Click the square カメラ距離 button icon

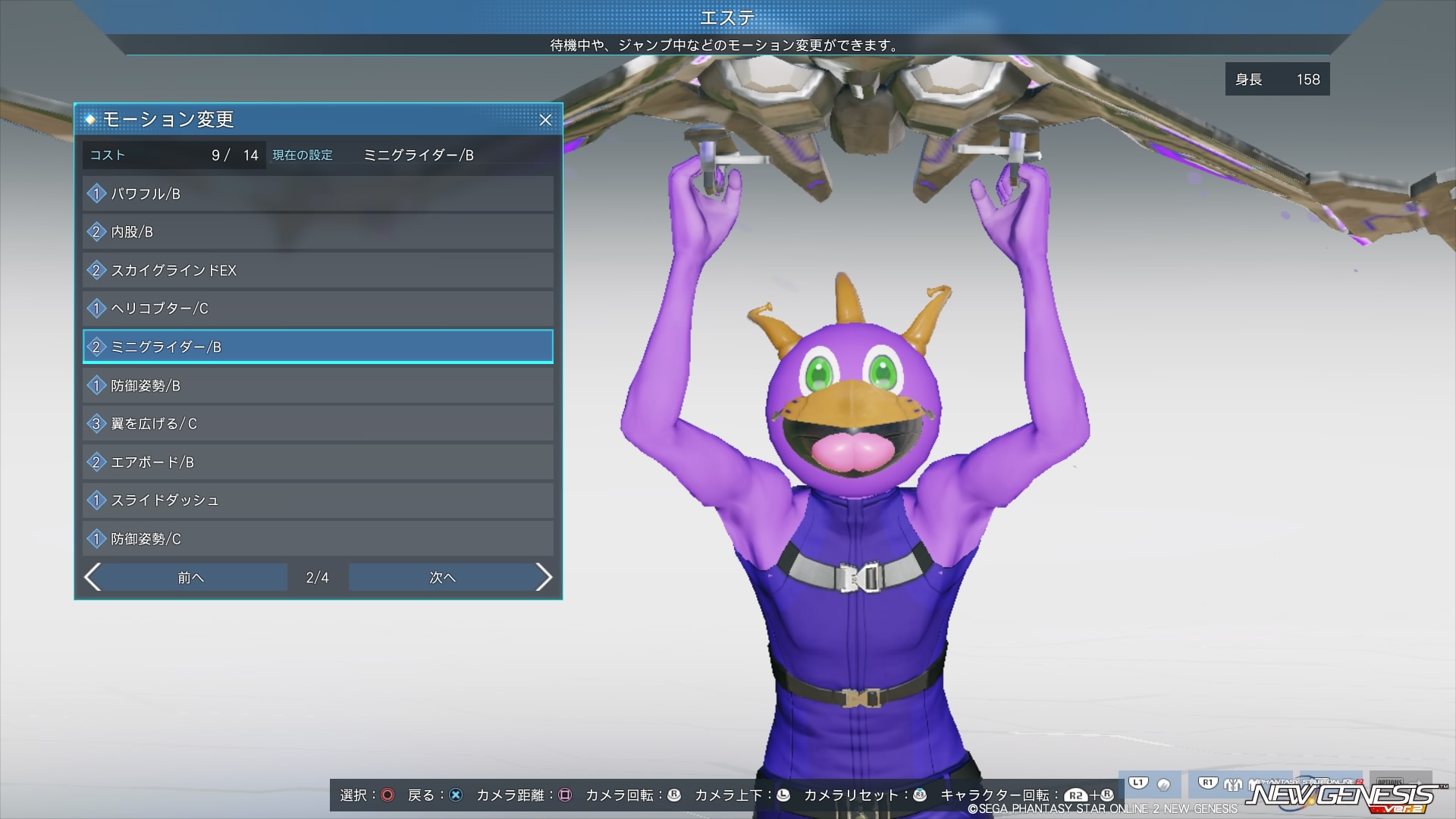pyautogui.click(x=565, y=795)
